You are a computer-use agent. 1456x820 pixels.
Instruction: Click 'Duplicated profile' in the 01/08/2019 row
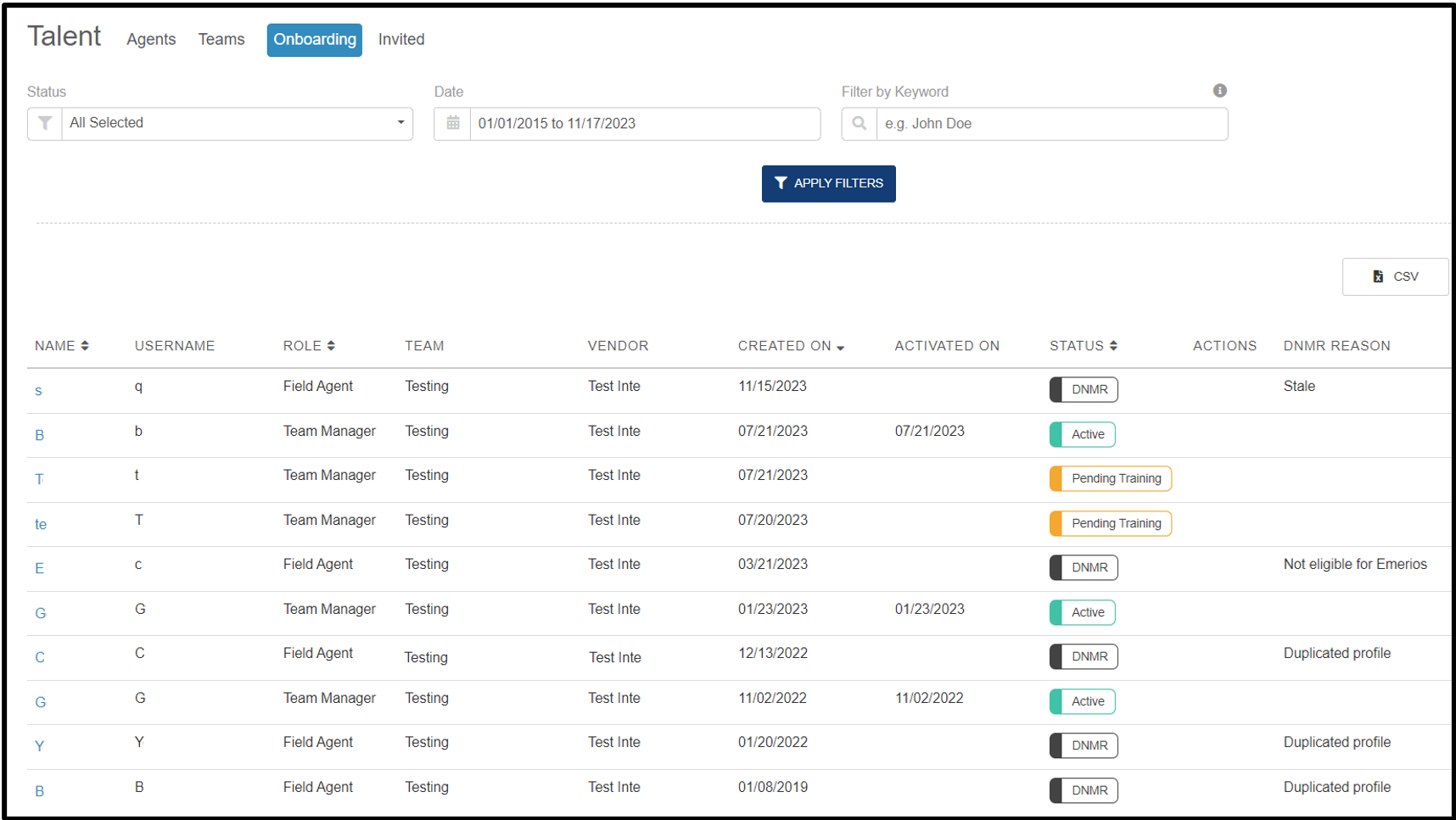1337,788
